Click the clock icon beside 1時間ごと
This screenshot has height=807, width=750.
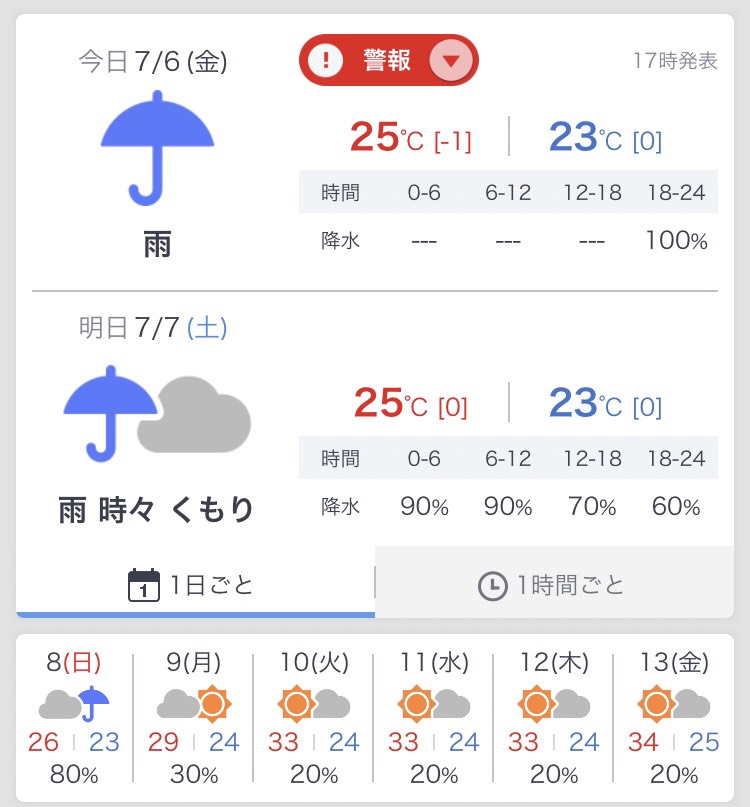pos(492,586)
